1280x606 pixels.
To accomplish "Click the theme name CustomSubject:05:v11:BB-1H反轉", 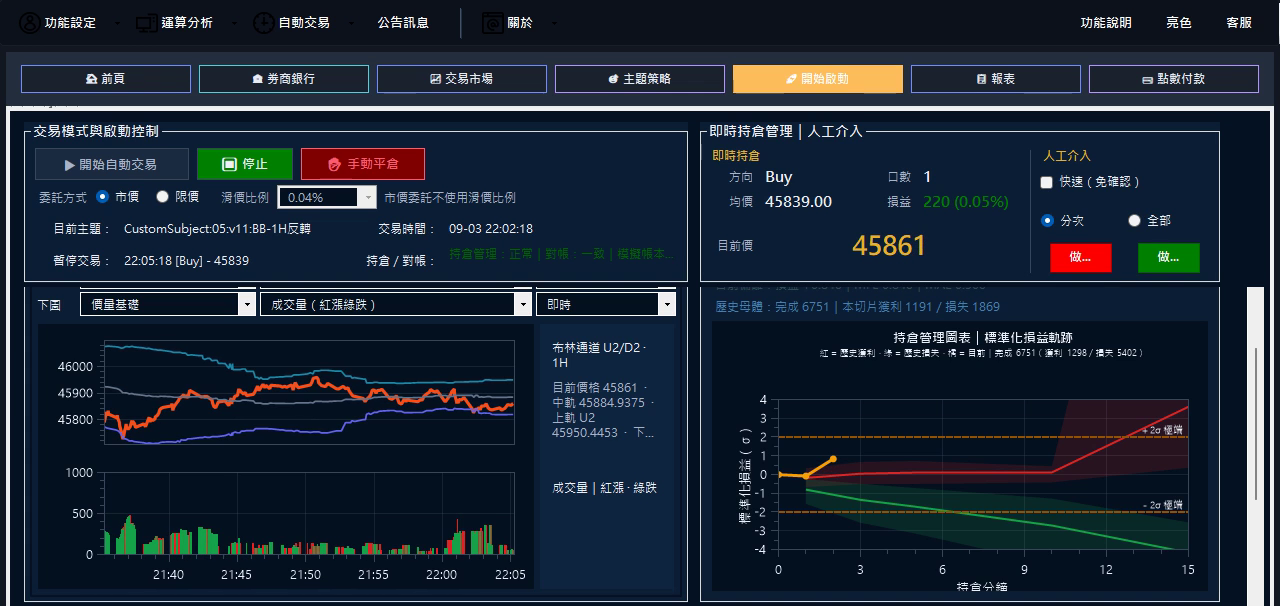I will point(217,228).
